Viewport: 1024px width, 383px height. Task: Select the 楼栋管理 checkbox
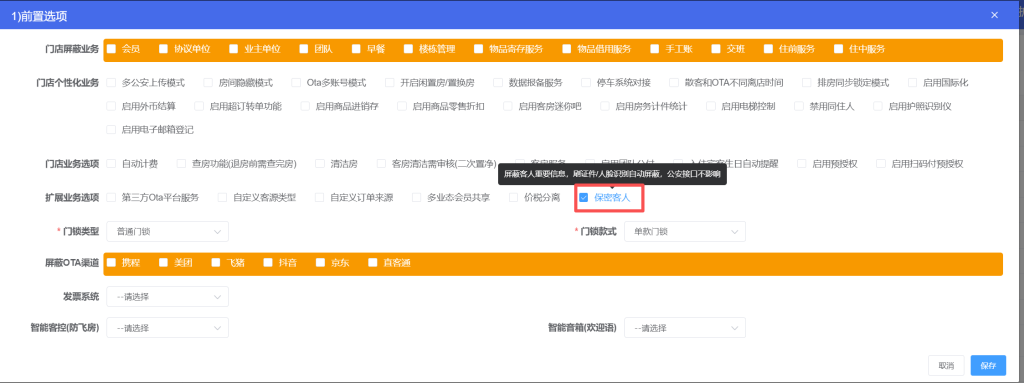408,49
